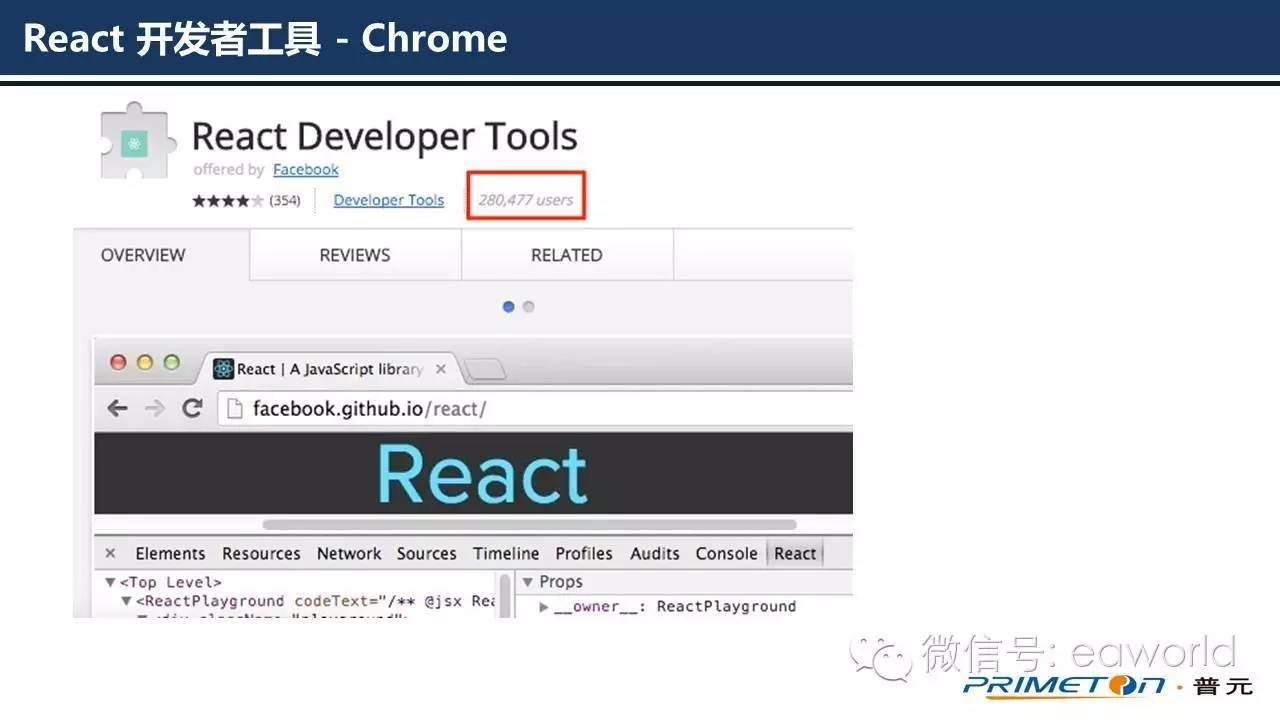Open the Developer Tools category link

[x=388, y=200]
